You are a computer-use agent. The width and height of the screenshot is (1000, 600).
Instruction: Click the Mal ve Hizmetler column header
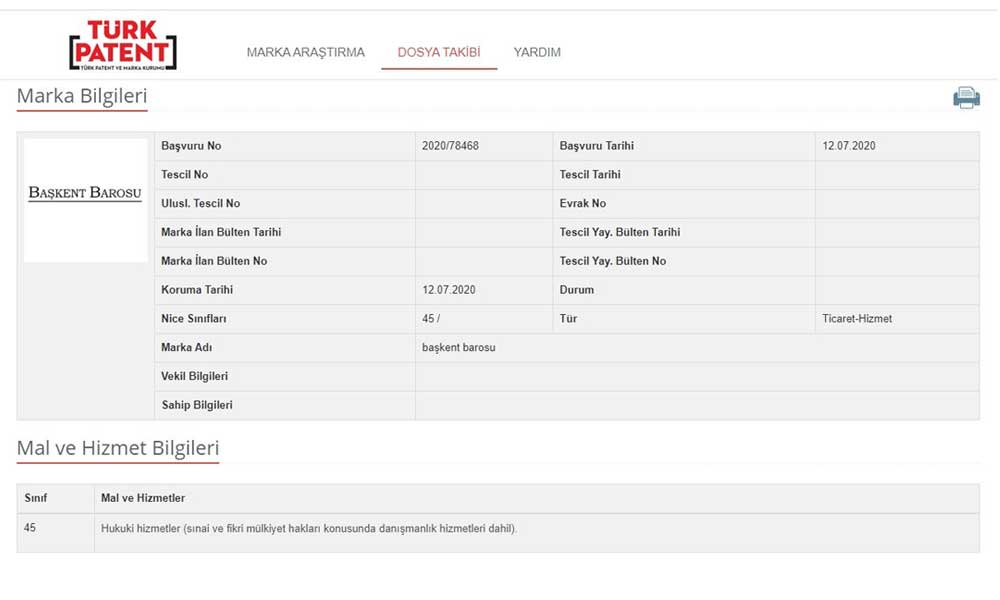(x=143, y=498)
